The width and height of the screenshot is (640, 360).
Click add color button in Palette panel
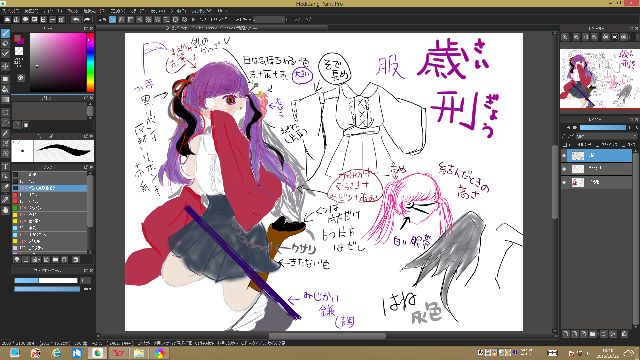click(17, 125)
